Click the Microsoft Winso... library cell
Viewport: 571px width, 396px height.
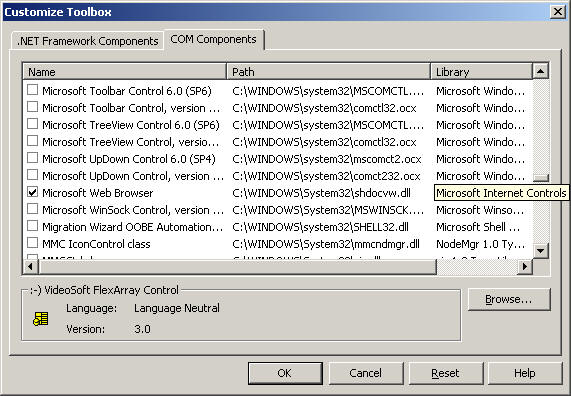[480, 210]
